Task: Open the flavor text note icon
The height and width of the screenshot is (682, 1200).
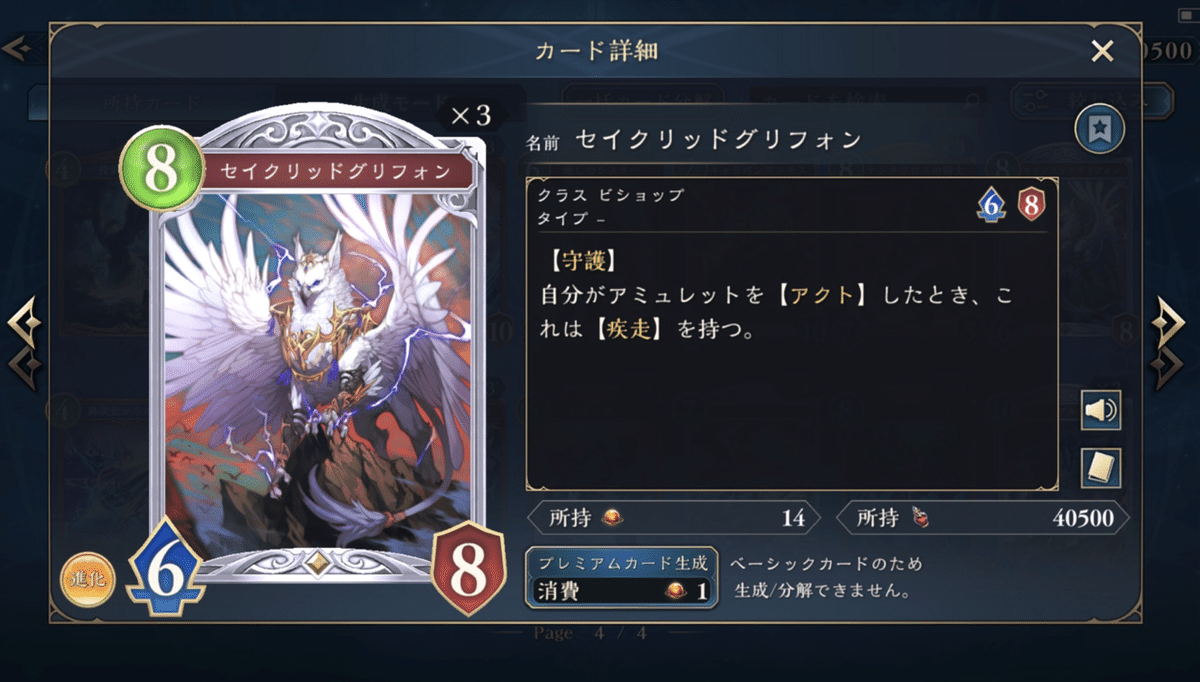Action: pyautogui.click(x=1101, y=468)
